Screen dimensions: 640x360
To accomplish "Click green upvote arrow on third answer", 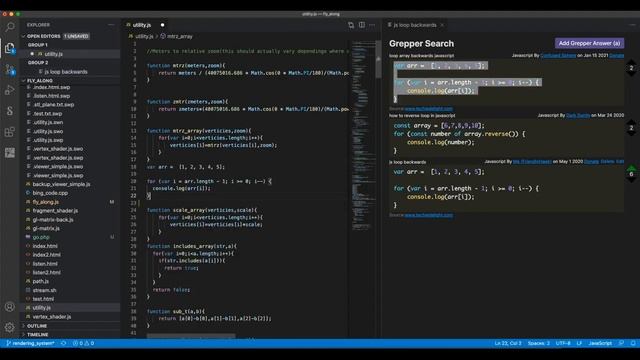I will click(x=631, y=168).
